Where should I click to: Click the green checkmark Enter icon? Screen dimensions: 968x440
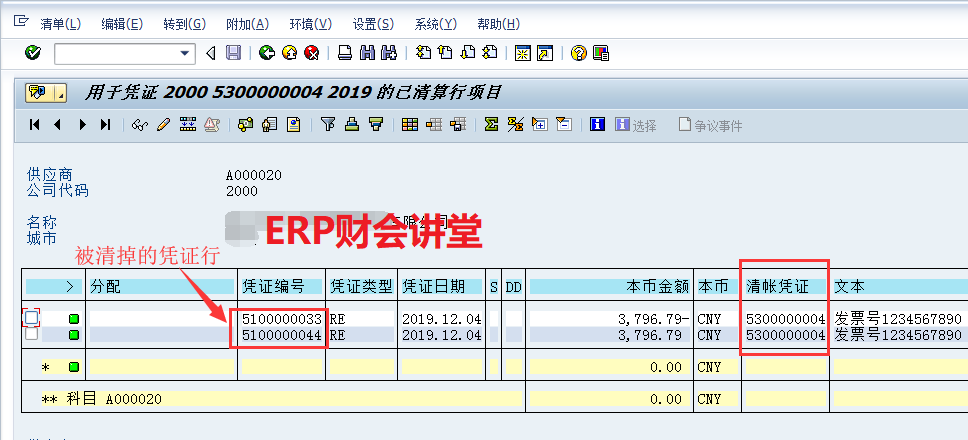(32, 53)
